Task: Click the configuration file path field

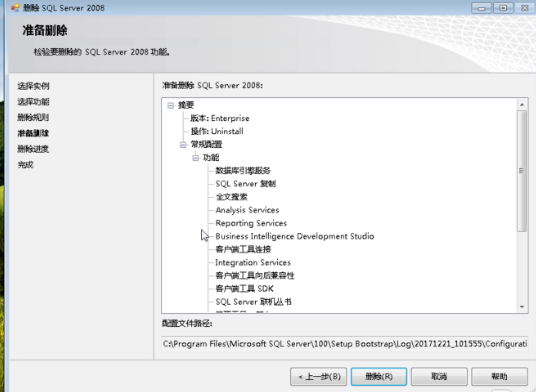Action: click(345, 344)
